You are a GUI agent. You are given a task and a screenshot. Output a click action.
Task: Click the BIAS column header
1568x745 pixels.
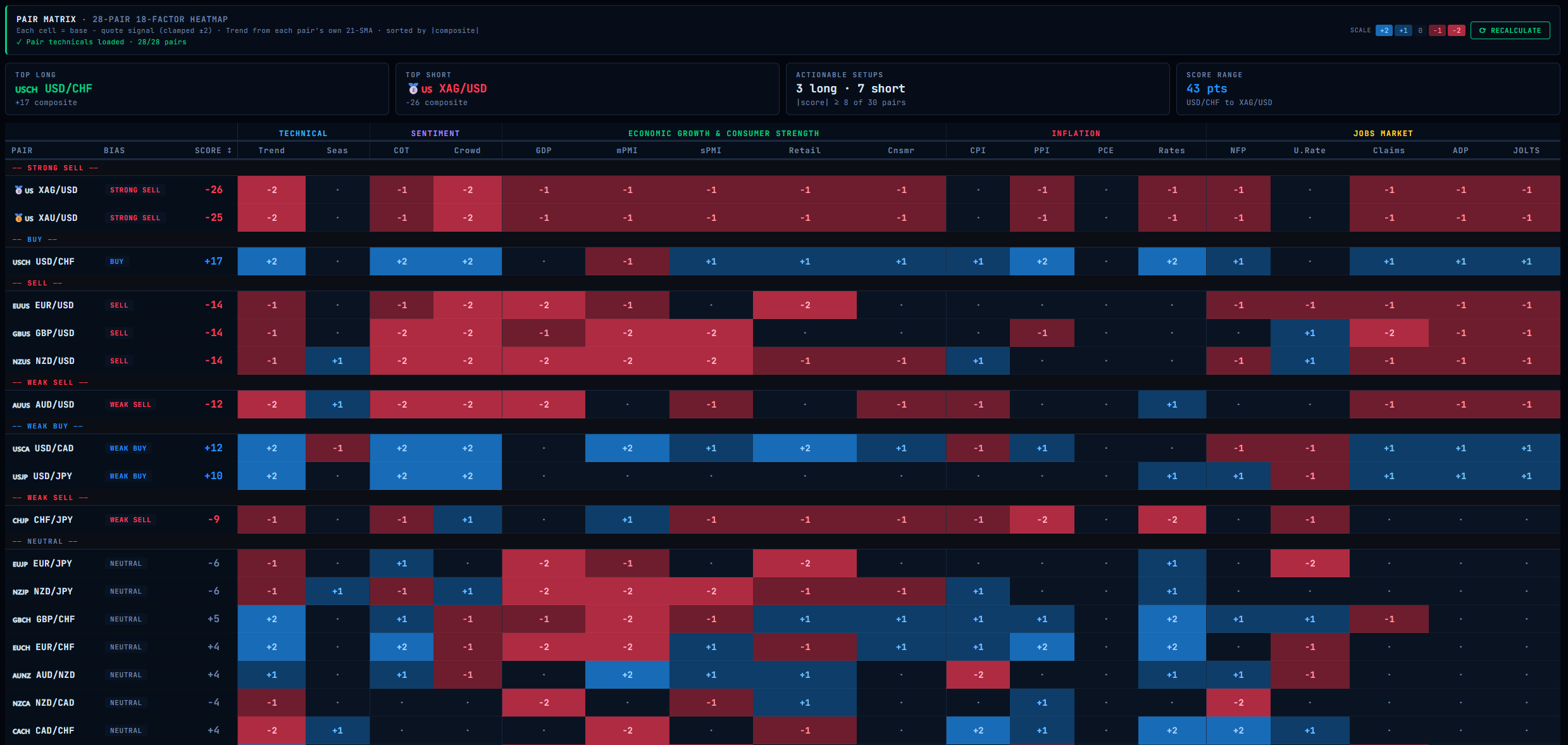[115, 151]
